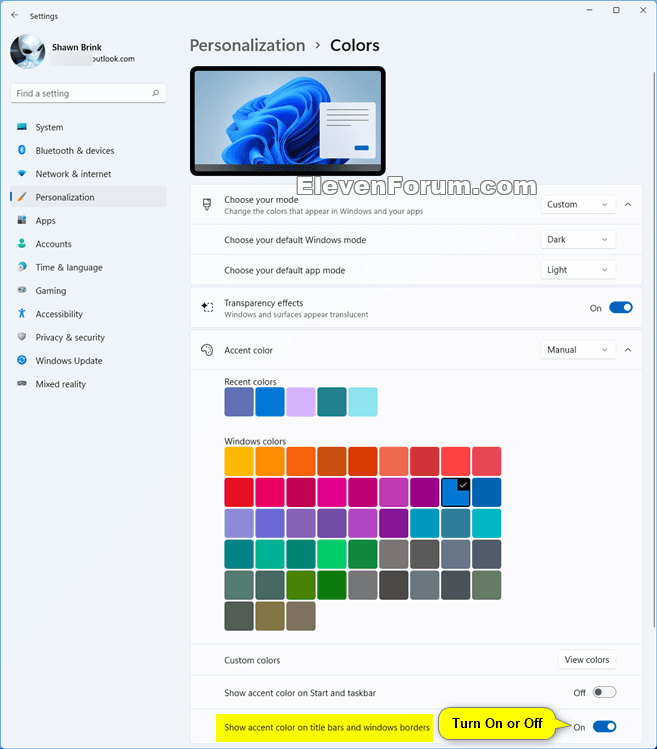Click the Custom colors label
This screenshot has width=657, height=749.
point(252,660)
